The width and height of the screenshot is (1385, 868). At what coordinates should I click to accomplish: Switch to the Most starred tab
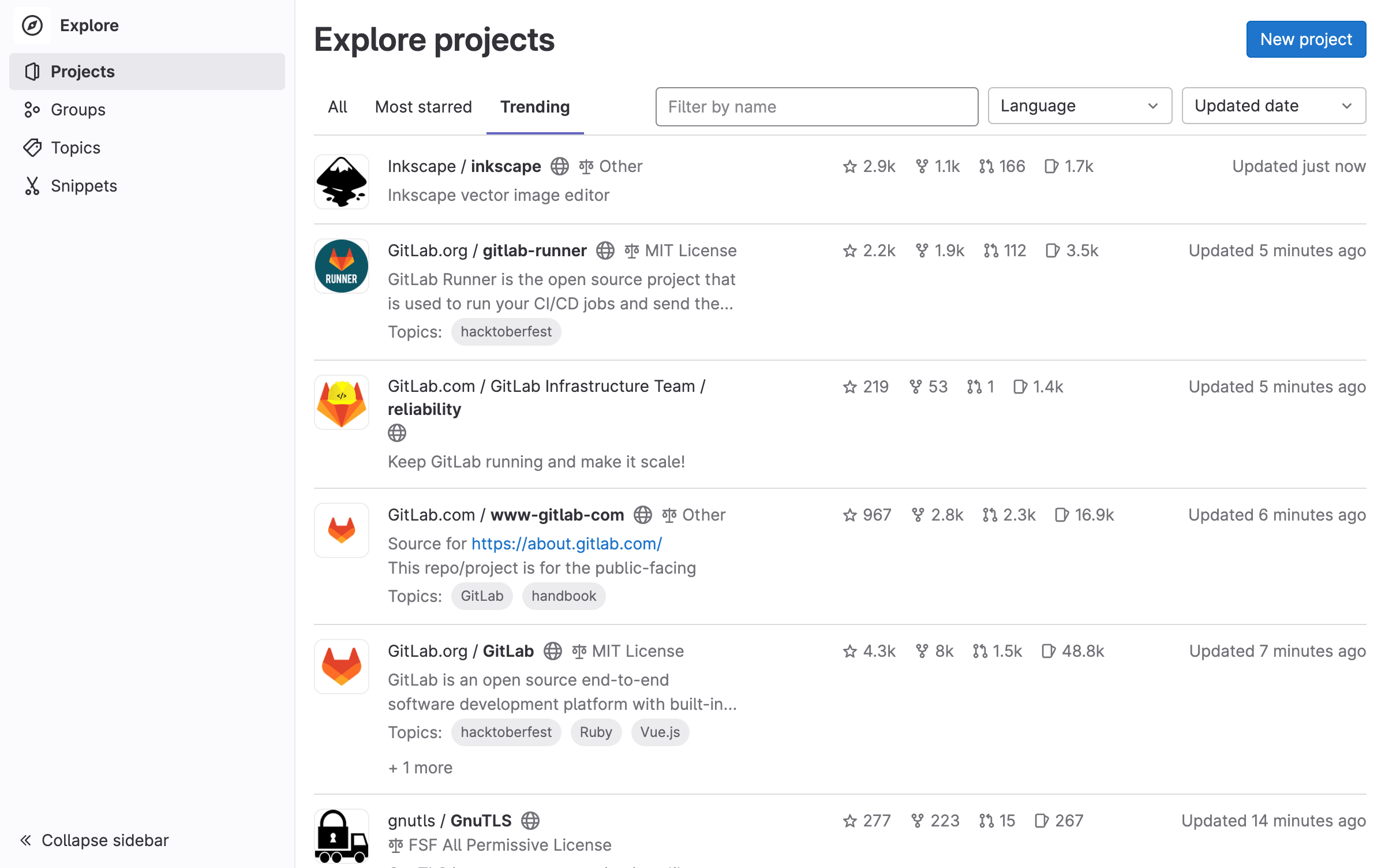click(423, 107)
